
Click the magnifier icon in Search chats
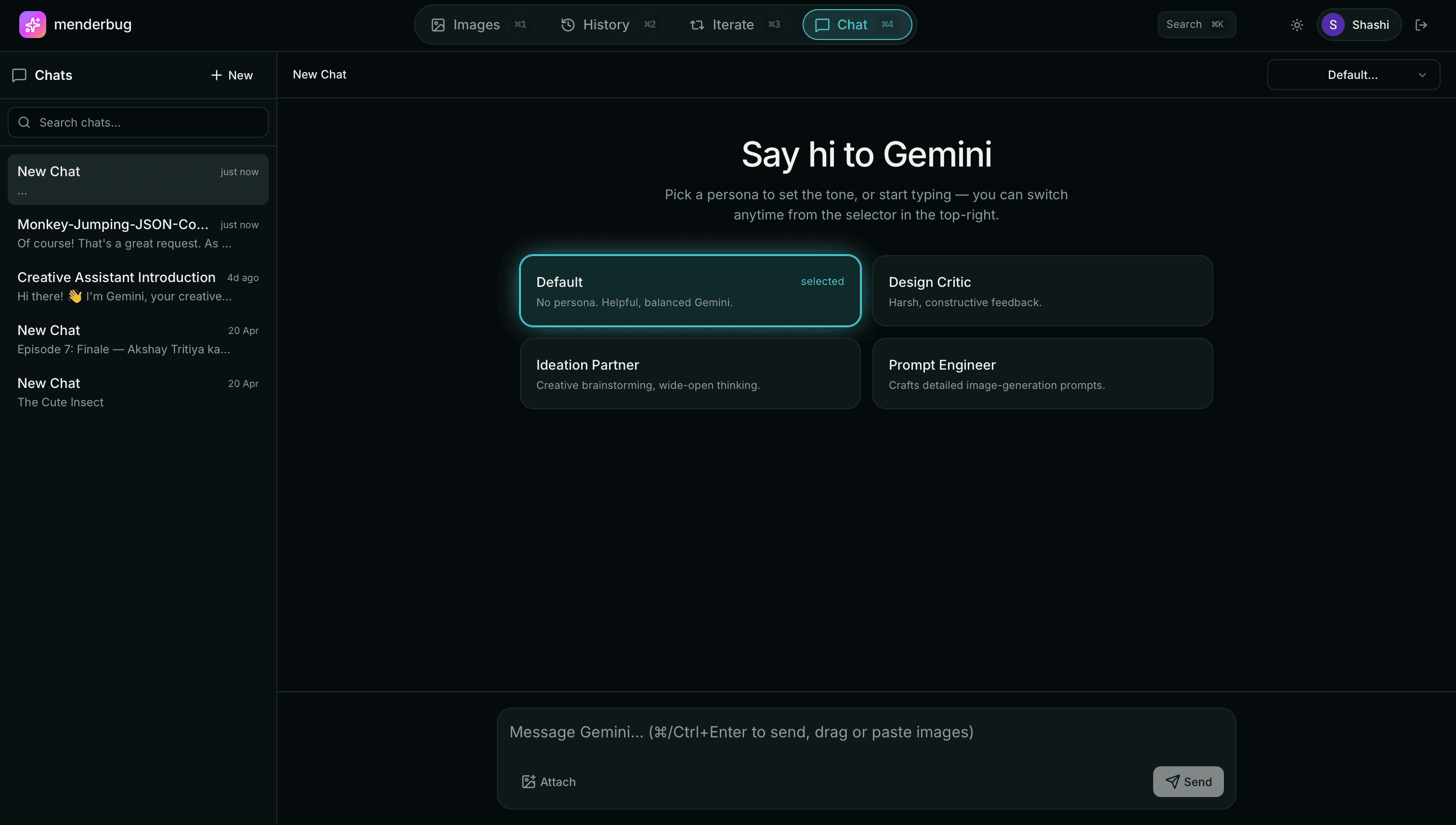tap(24, 122)
